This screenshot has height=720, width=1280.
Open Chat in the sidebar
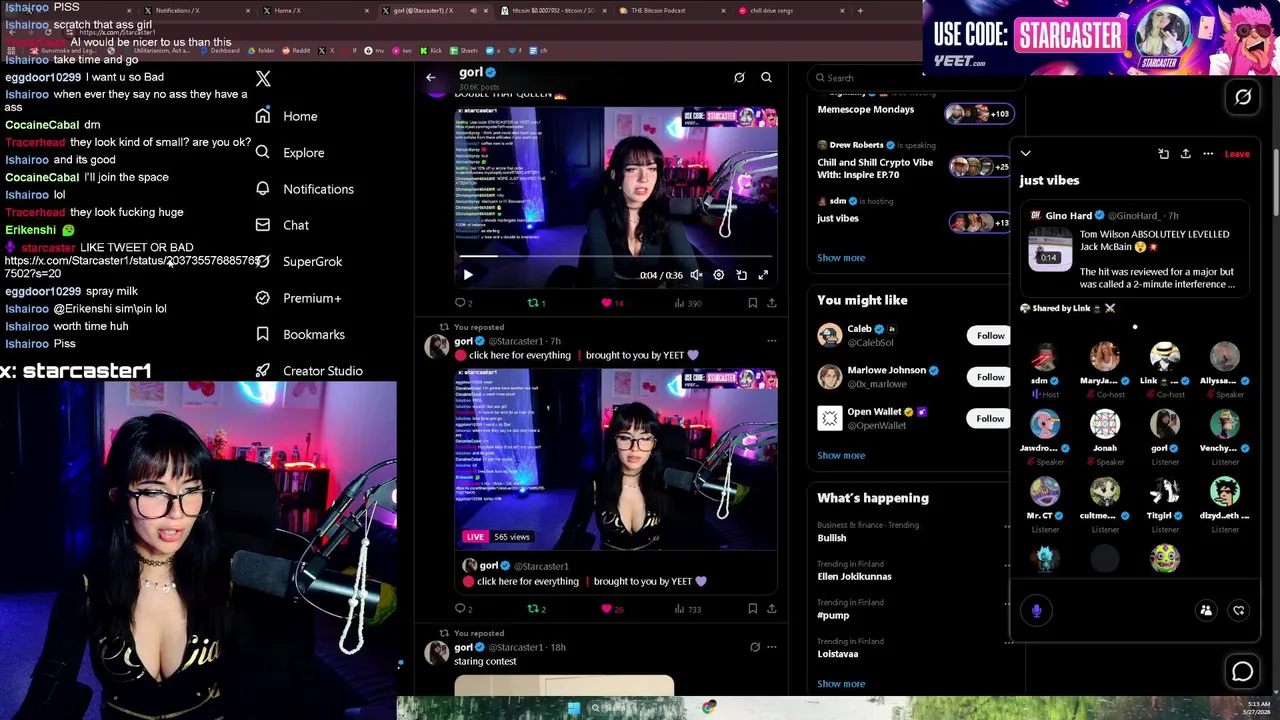pyautogui.click(x=282, y=225)
